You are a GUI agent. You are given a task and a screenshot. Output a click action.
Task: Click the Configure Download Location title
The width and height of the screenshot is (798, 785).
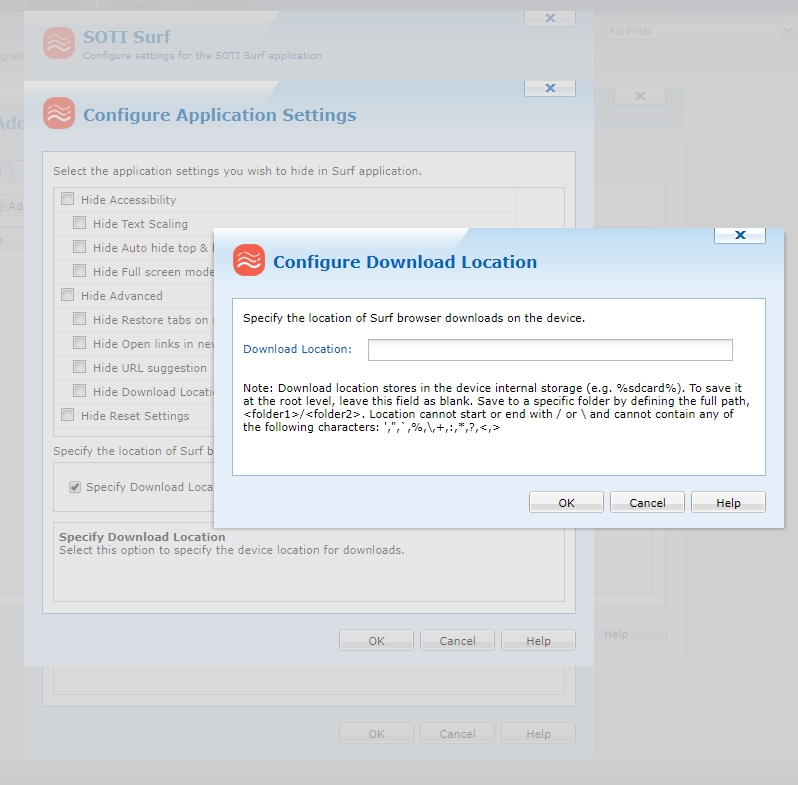pos(405,262)
